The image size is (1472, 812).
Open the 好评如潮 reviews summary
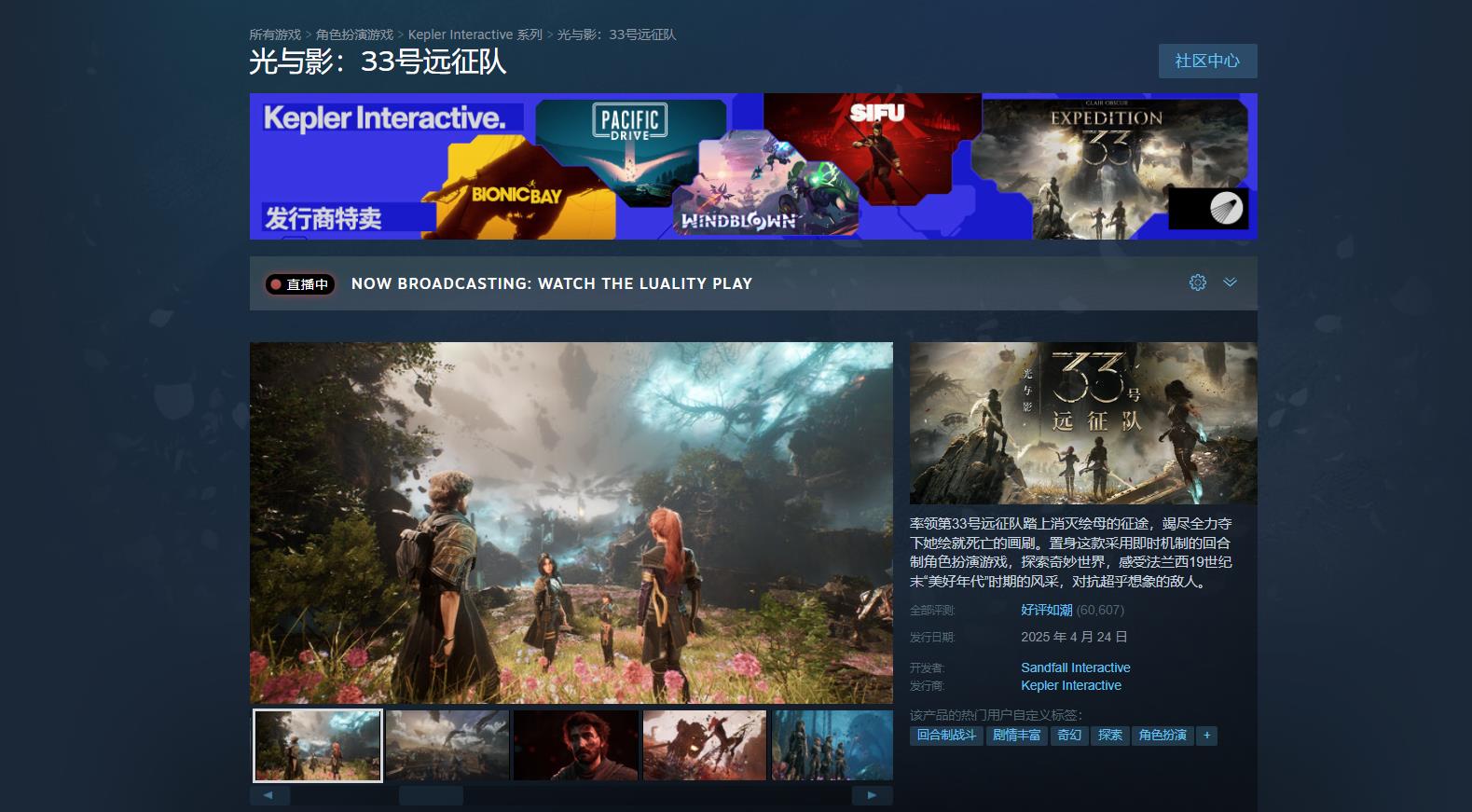(x=1046, y=610)
